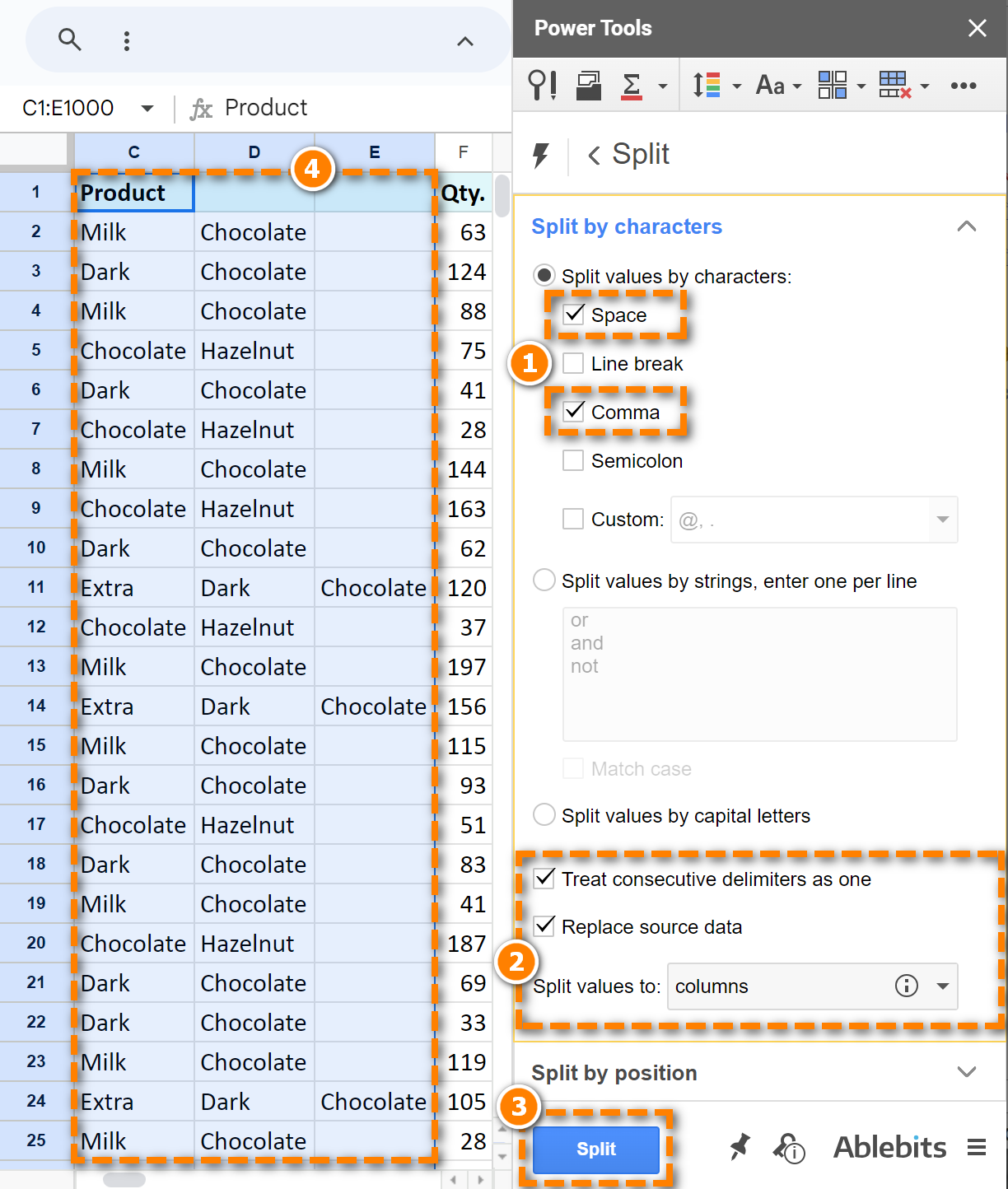The image size is (1008, 1189).
Task: Click the blue Split button
Action: 596,1149
